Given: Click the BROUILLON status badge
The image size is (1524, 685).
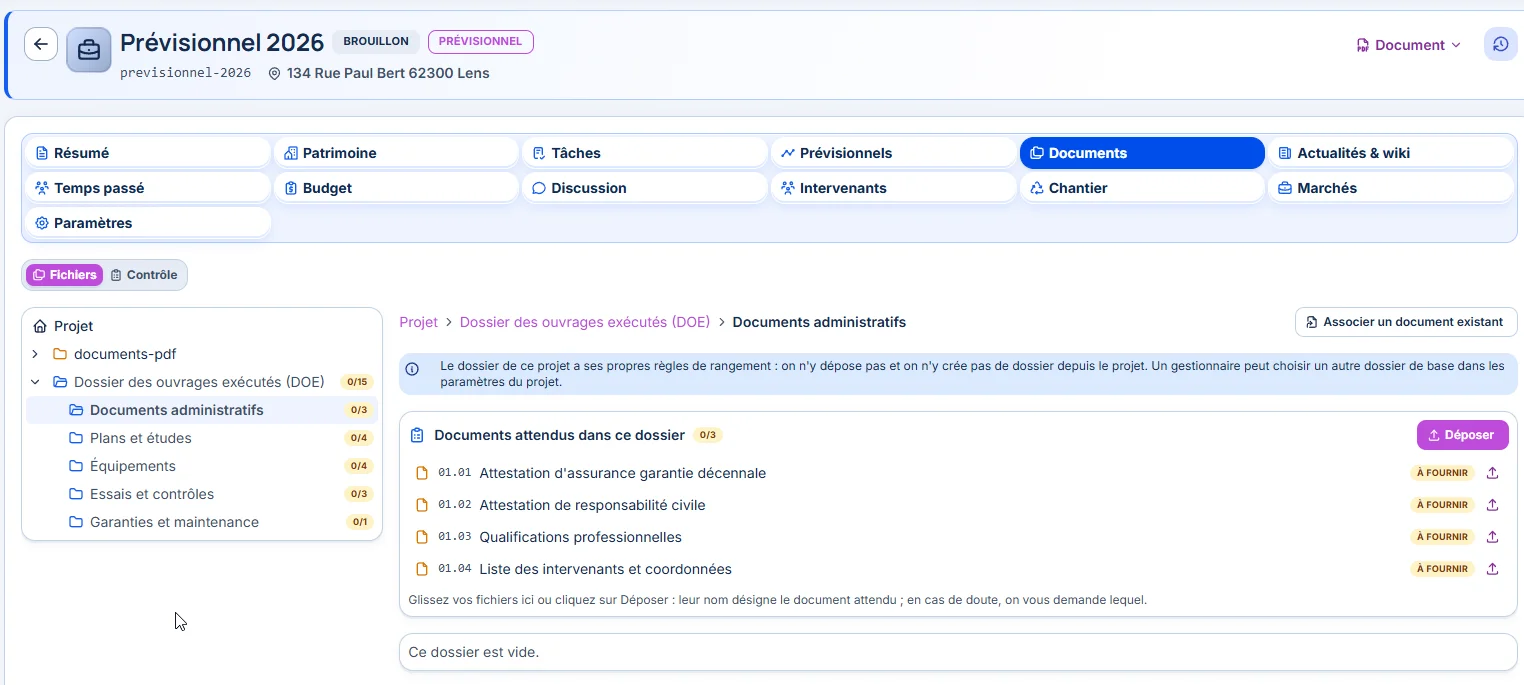Looking at the screenshot, I should [x=376, y=42].
